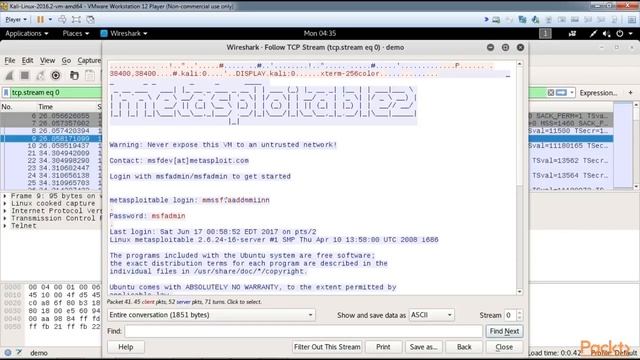Open Kali volume control icon
The width and height of the screenshot is (640, 360).
point(607,33)
